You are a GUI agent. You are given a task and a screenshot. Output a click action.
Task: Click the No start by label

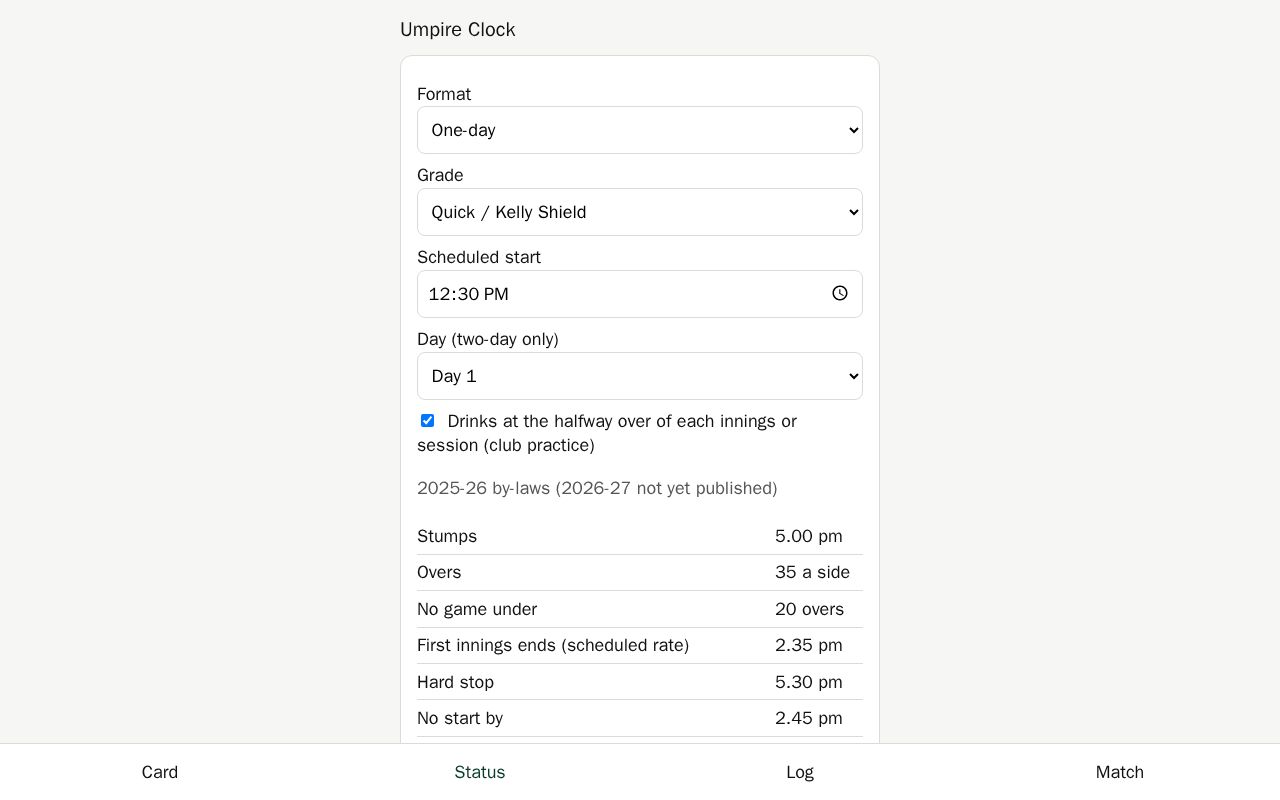460,718
